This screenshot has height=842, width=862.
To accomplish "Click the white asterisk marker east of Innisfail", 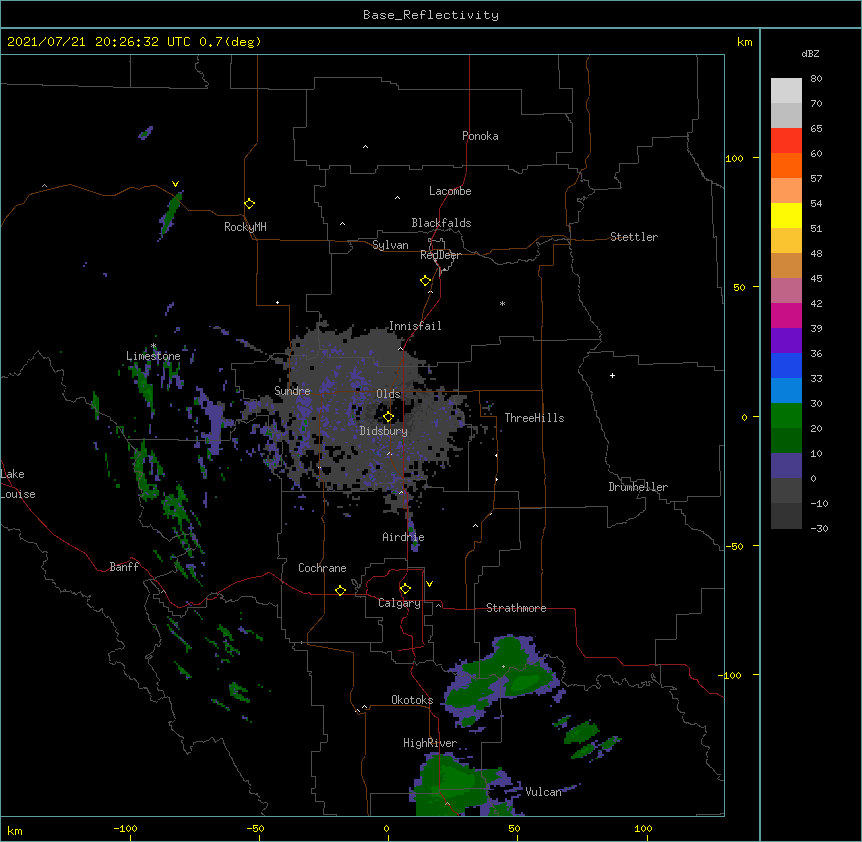I will pos(502,303).
